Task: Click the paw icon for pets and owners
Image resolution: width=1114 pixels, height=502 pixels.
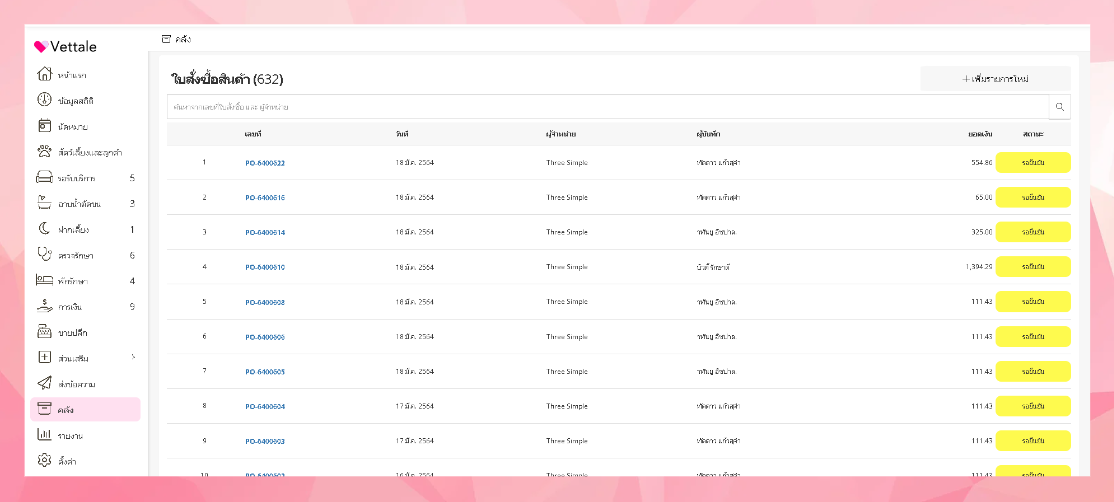Action: [x=44, y=152]
